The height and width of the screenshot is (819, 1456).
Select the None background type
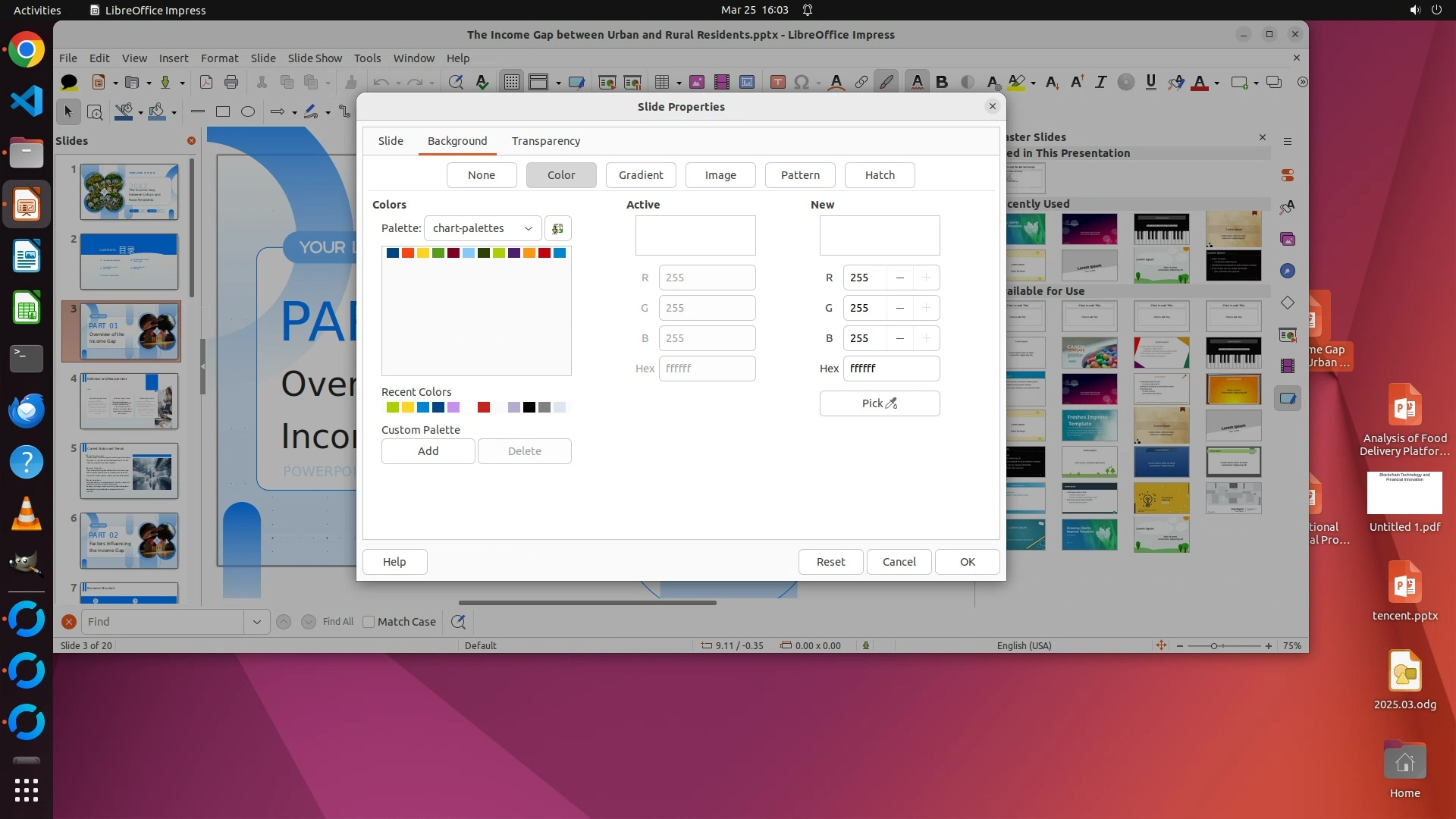(481, 175)
